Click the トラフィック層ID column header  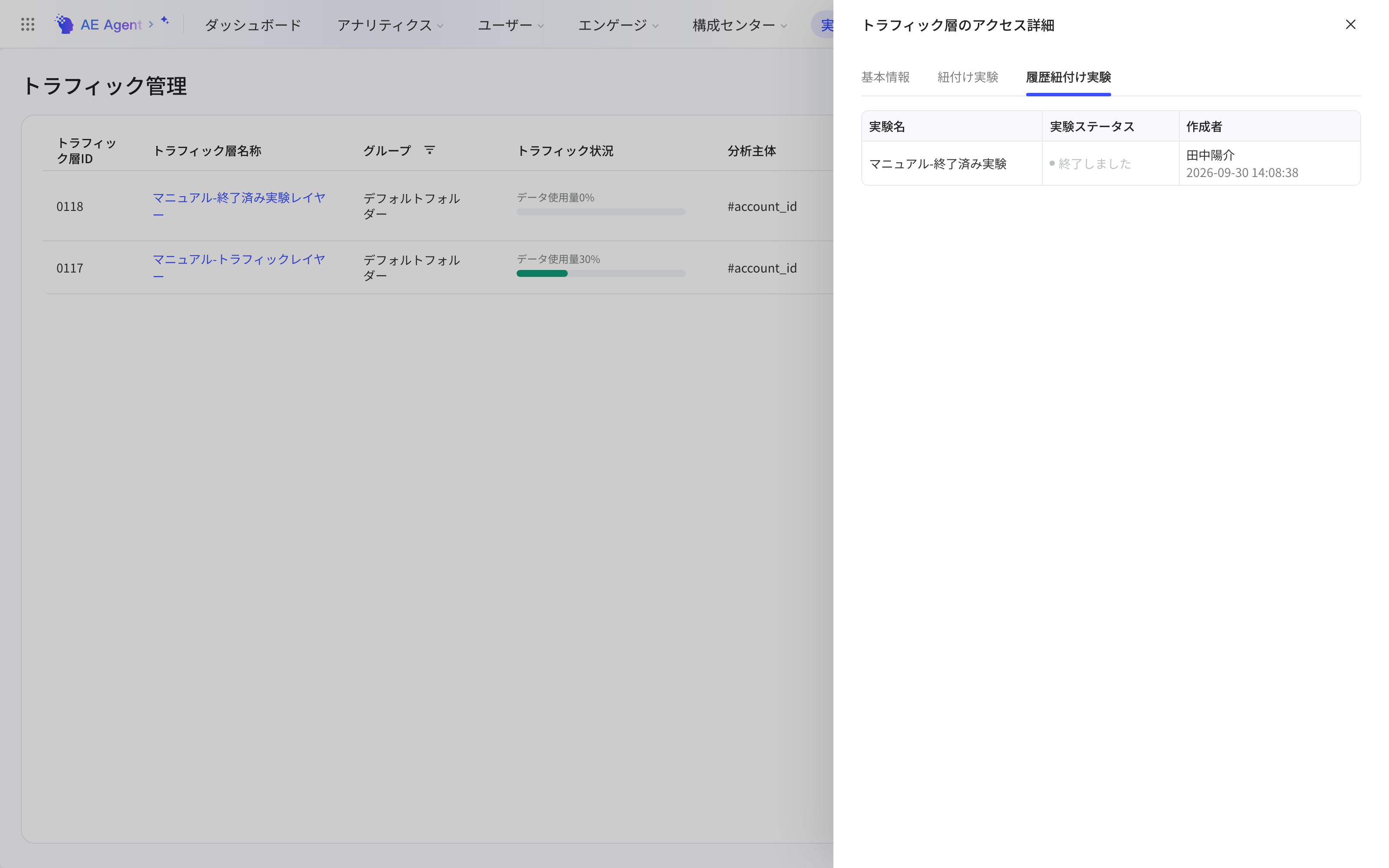tap(86, 151)
